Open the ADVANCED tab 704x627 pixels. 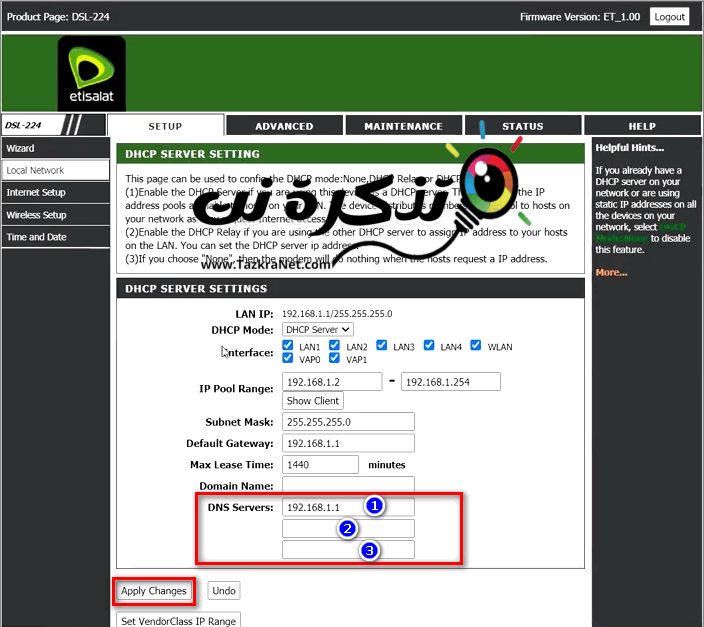coord(284,126)
